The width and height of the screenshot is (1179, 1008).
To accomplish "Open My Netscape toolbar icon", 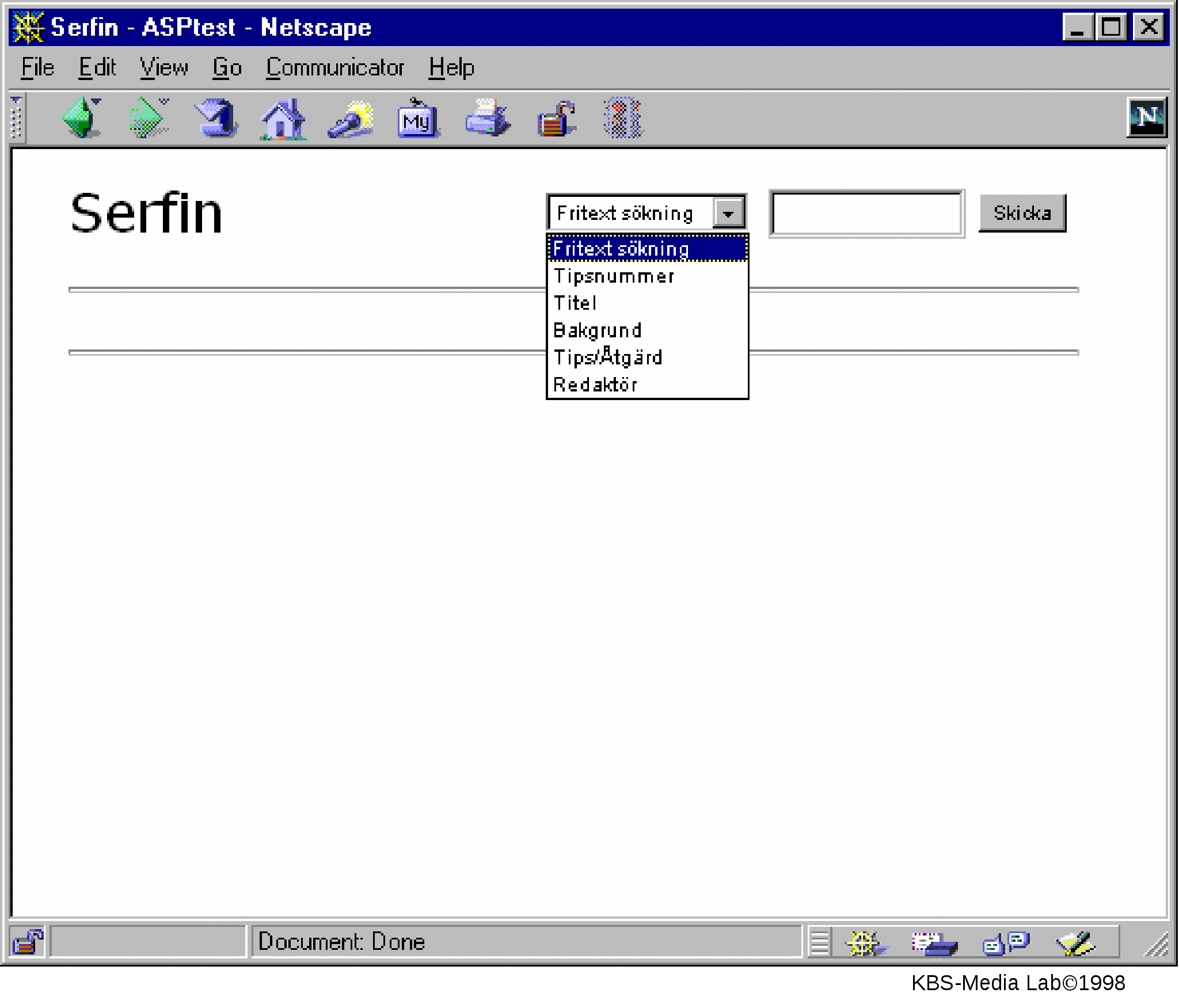I will tap(419, 119).
